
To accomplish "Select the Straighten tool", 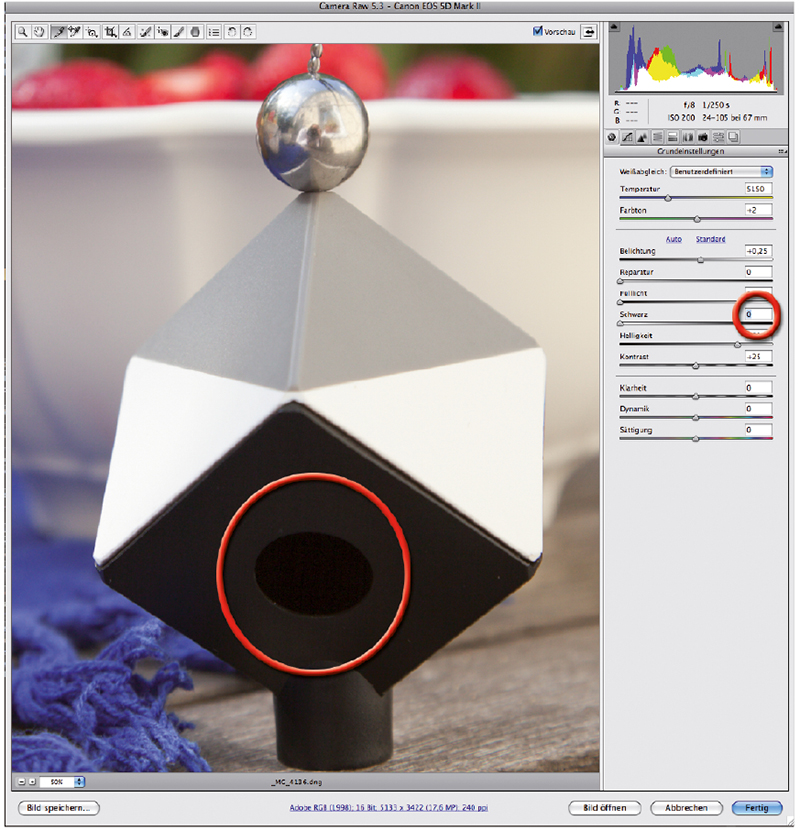I will point(127,32).
